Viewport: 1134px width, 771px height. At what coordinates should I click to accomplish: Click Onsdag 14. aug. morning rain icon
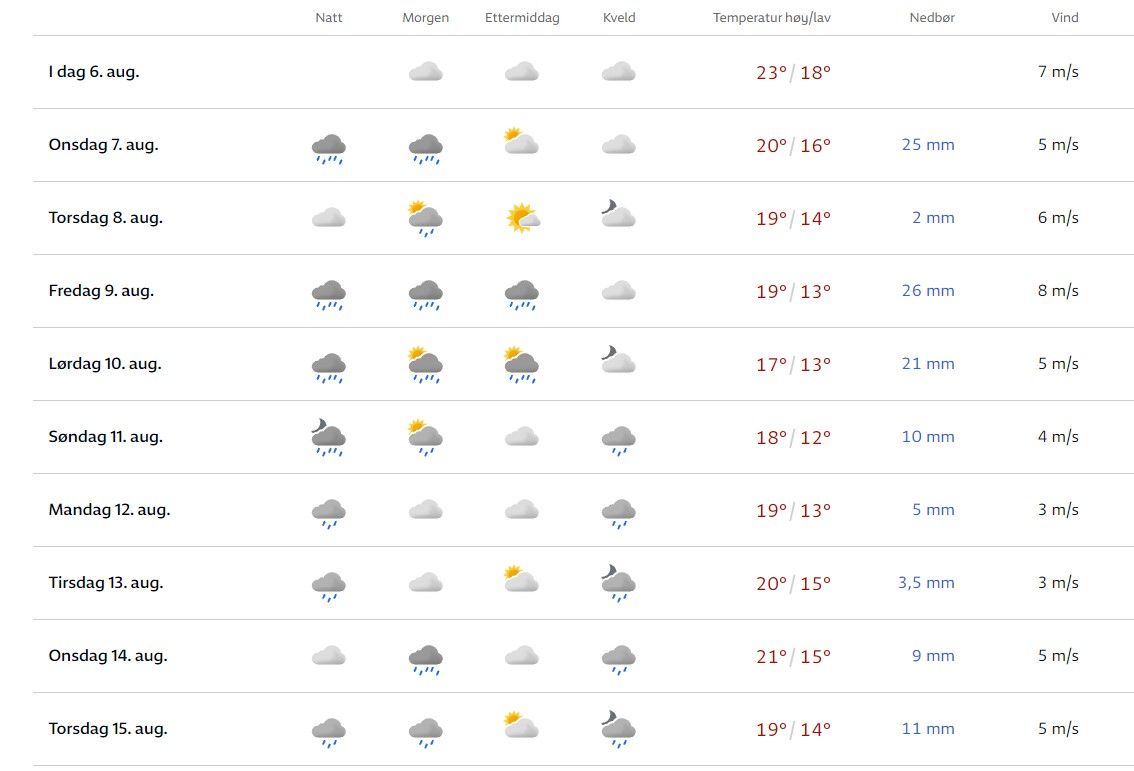425,659
